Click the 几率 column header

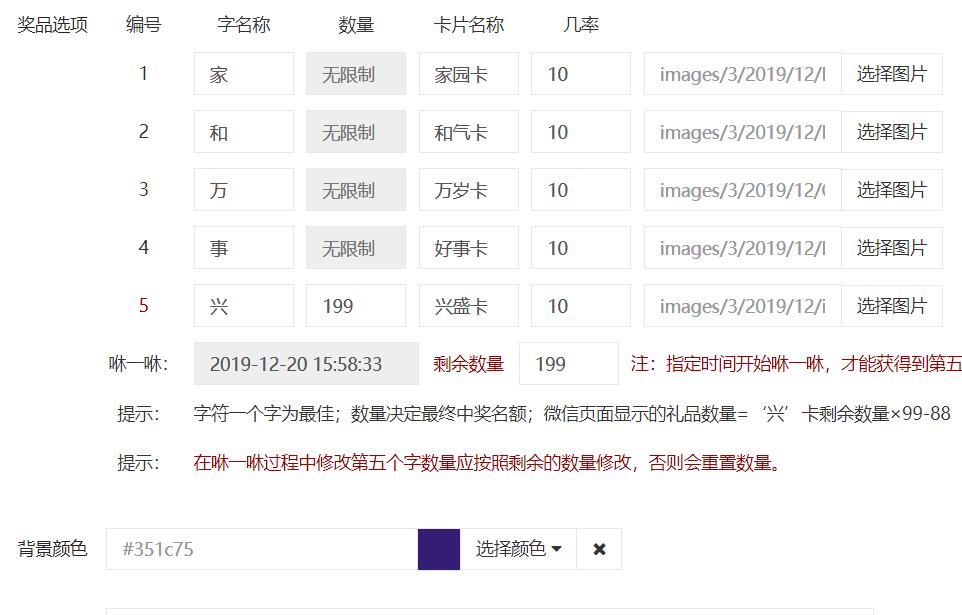pyautogui.click(x=580, y=25)
